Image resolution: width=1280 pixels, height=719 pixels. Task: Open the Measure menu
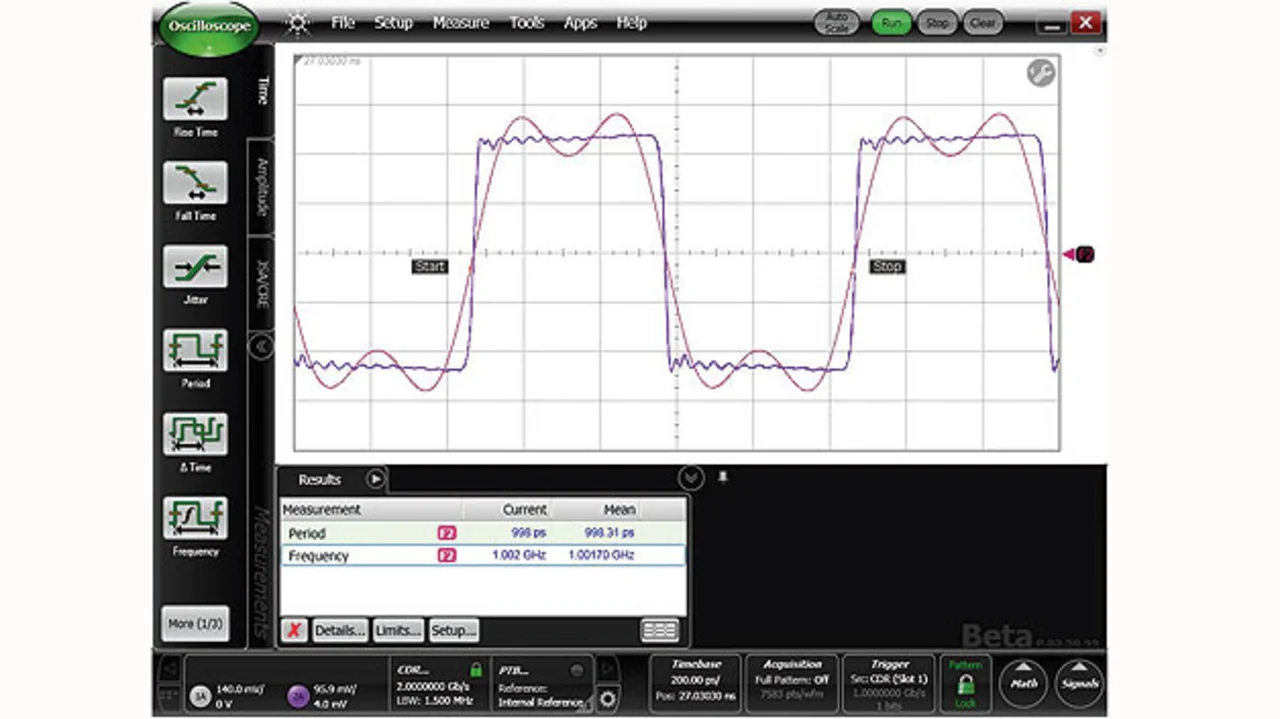pos(461,23)
